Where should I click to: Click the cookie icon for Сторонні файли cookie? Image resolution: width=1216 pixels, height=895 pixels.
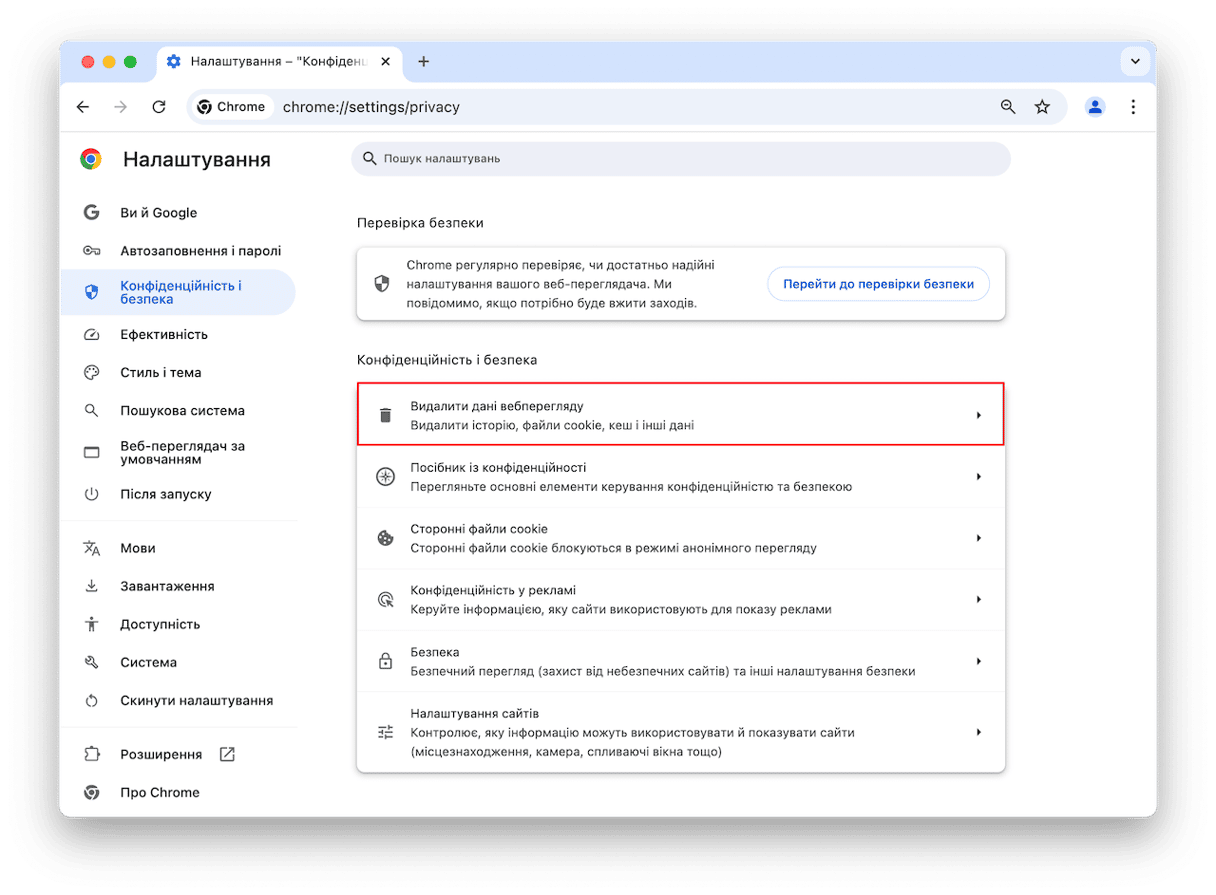click(x=385, y=538)
